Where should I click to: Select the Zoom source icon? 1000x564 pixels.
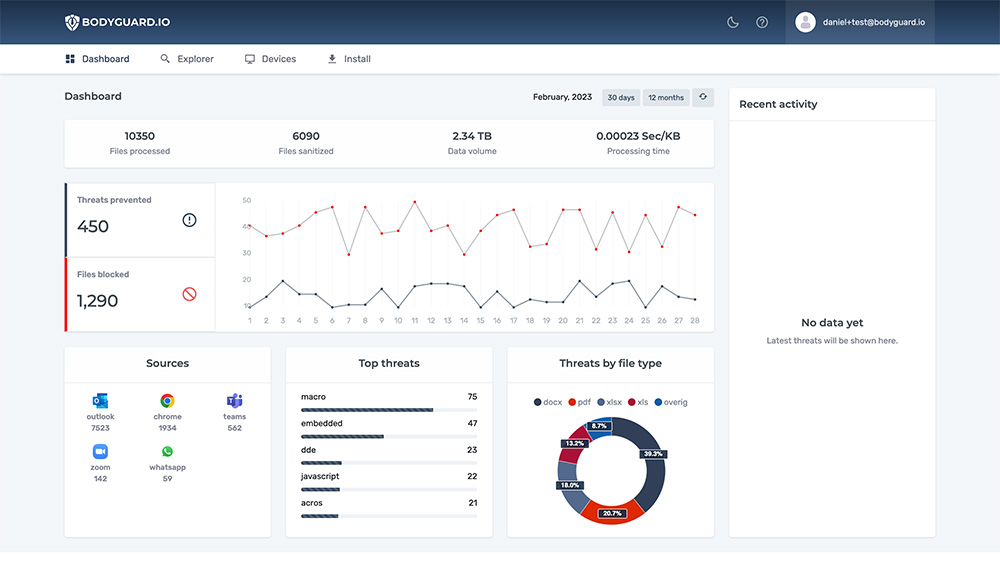click(100, 452)
